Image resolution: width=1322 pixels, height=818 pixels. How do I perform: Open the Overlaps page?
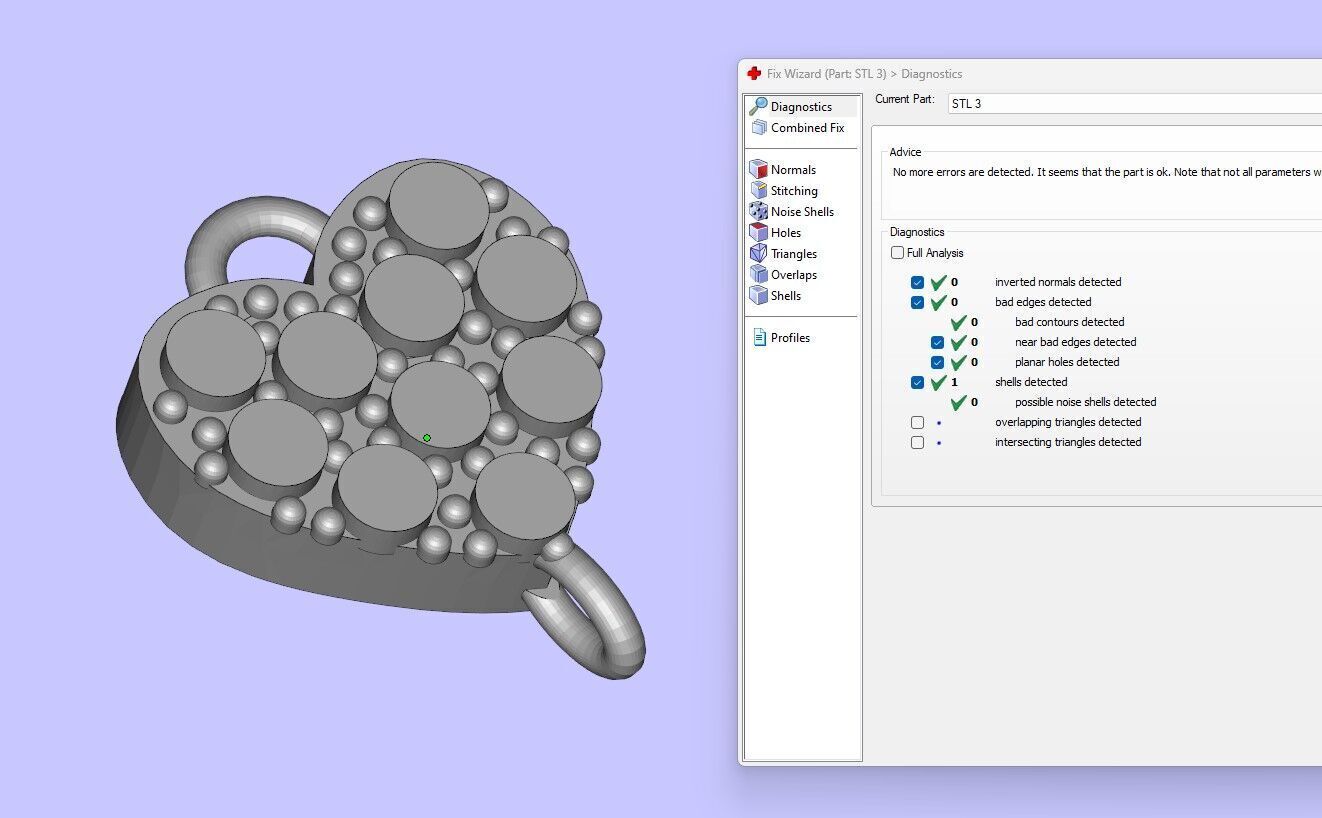(794, 274)
